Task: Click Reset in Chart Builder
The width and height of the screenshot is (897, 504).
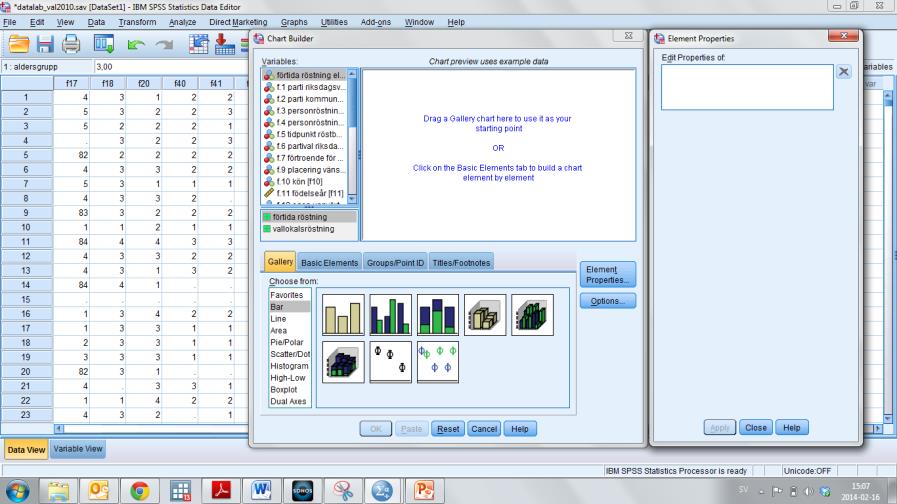Action: click(448, 428)
